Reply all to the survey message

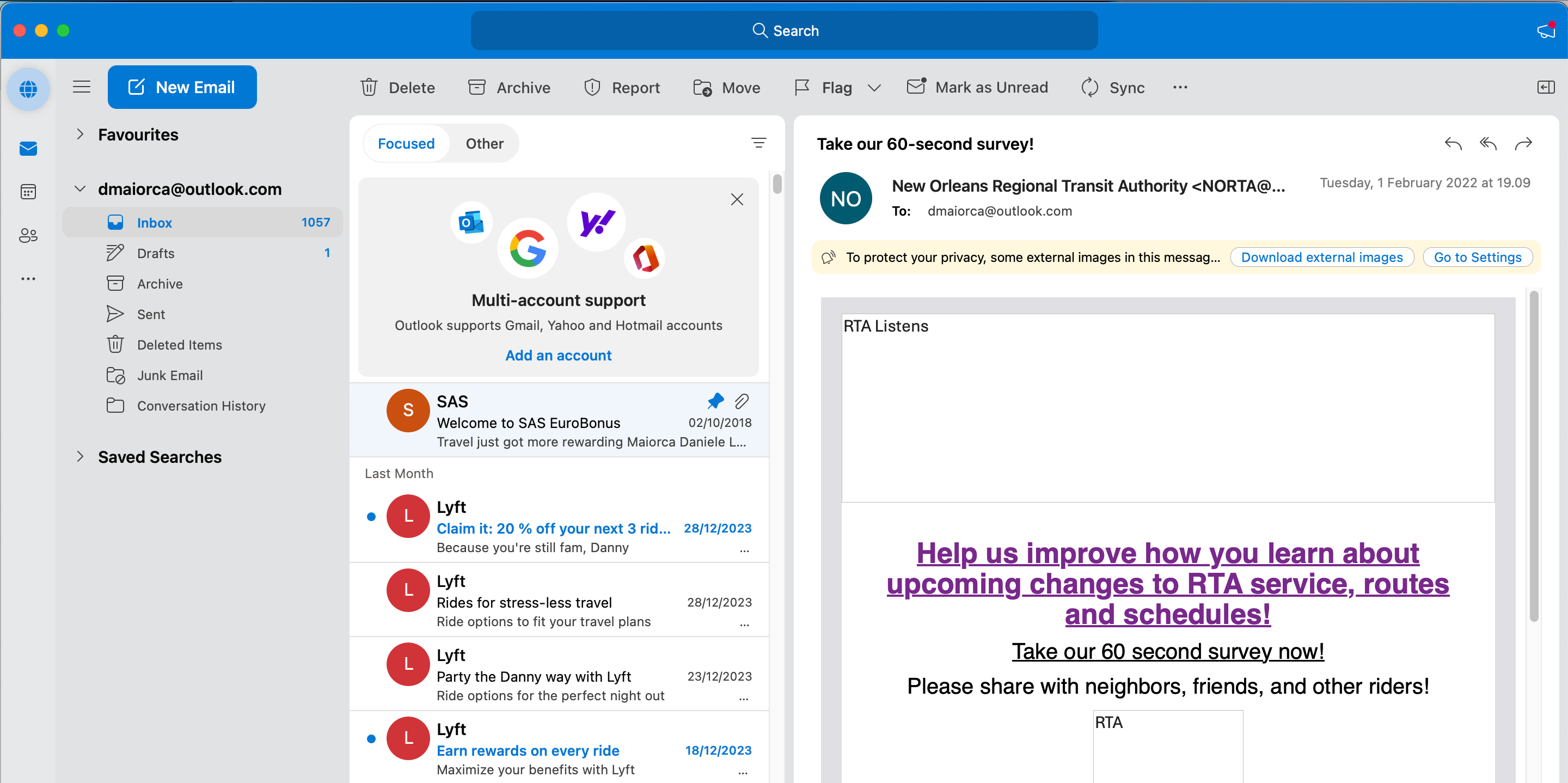click(x=1489, y=144)
